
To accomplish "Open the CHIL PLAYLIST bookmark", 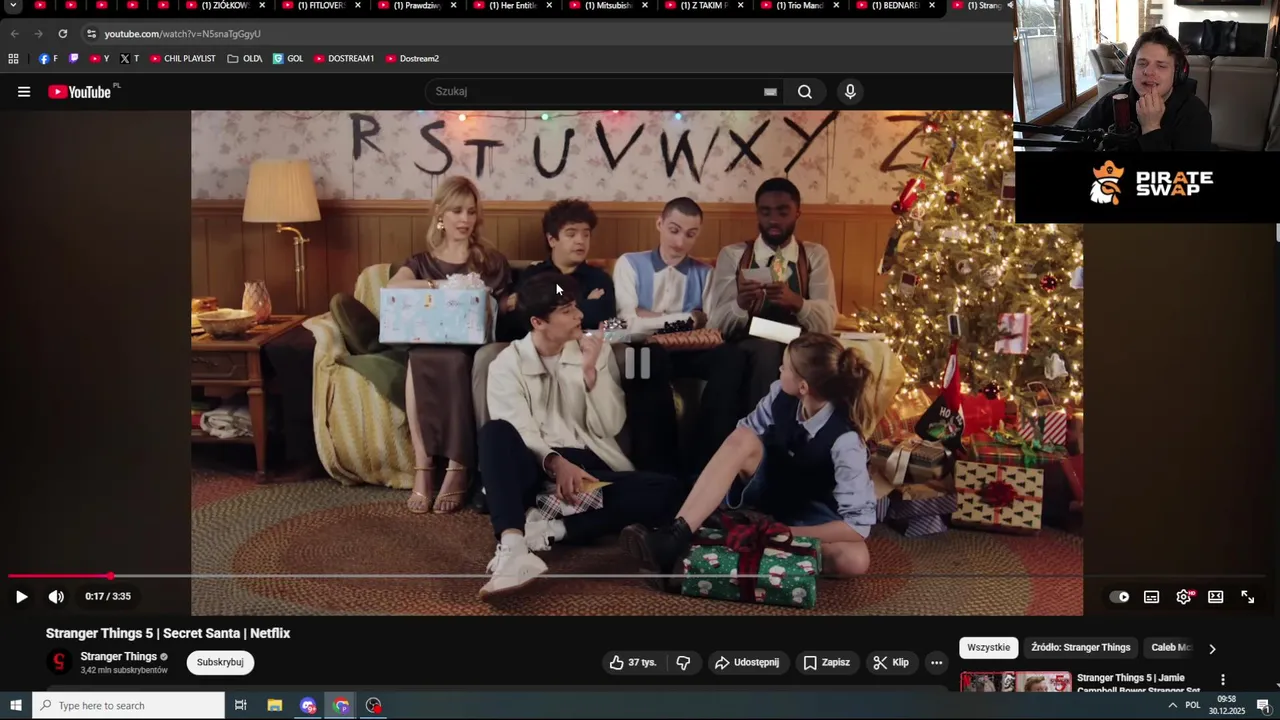I will [x=183, y=59].
